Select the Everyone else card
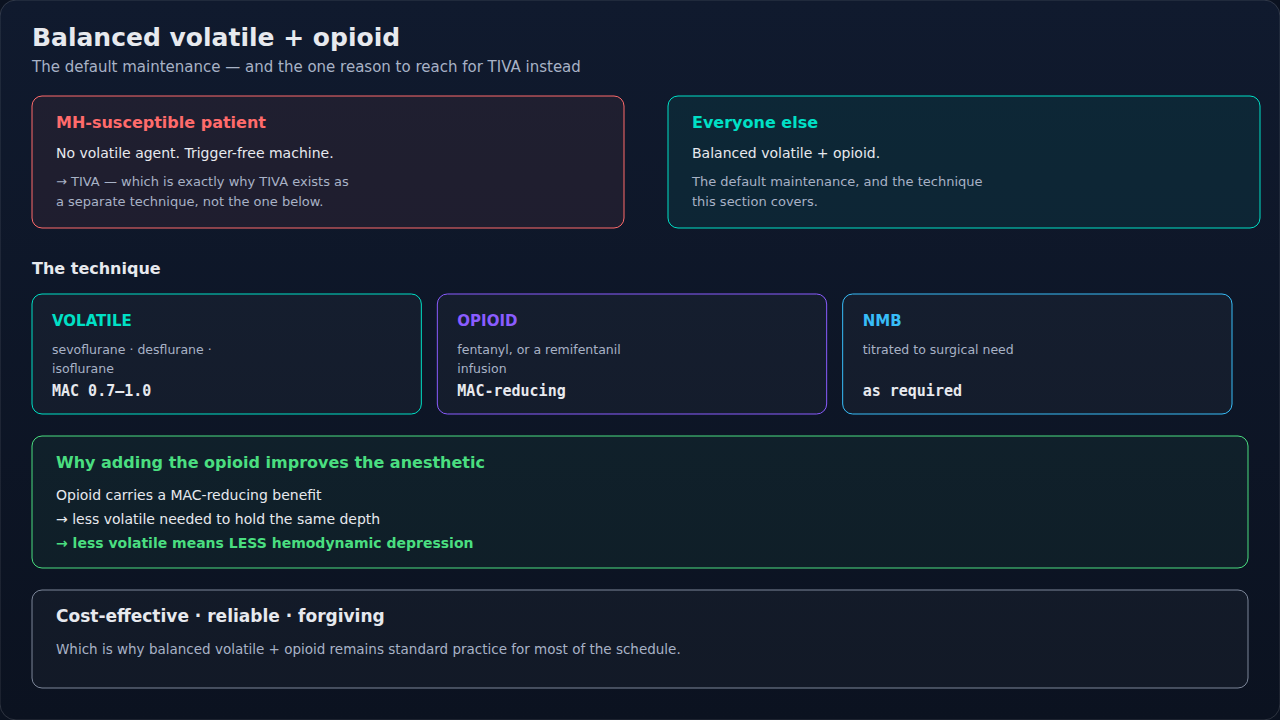Image resolution: width=1280 pixels, height=720 pixels. coord(964,162)
